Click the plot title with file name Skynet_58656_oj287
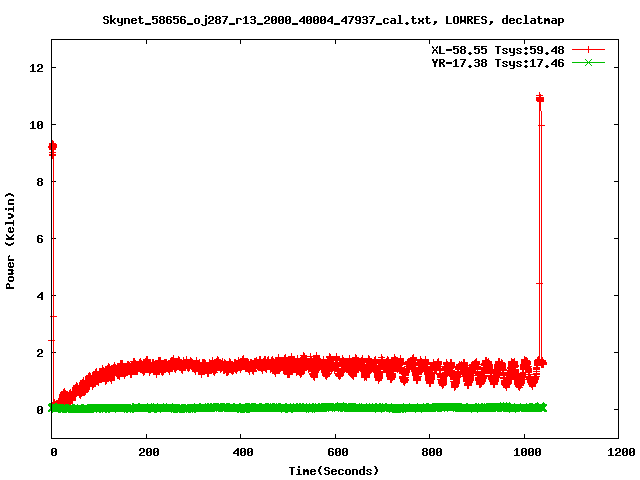This screenshot has width=640, height=480. point(333,20)
